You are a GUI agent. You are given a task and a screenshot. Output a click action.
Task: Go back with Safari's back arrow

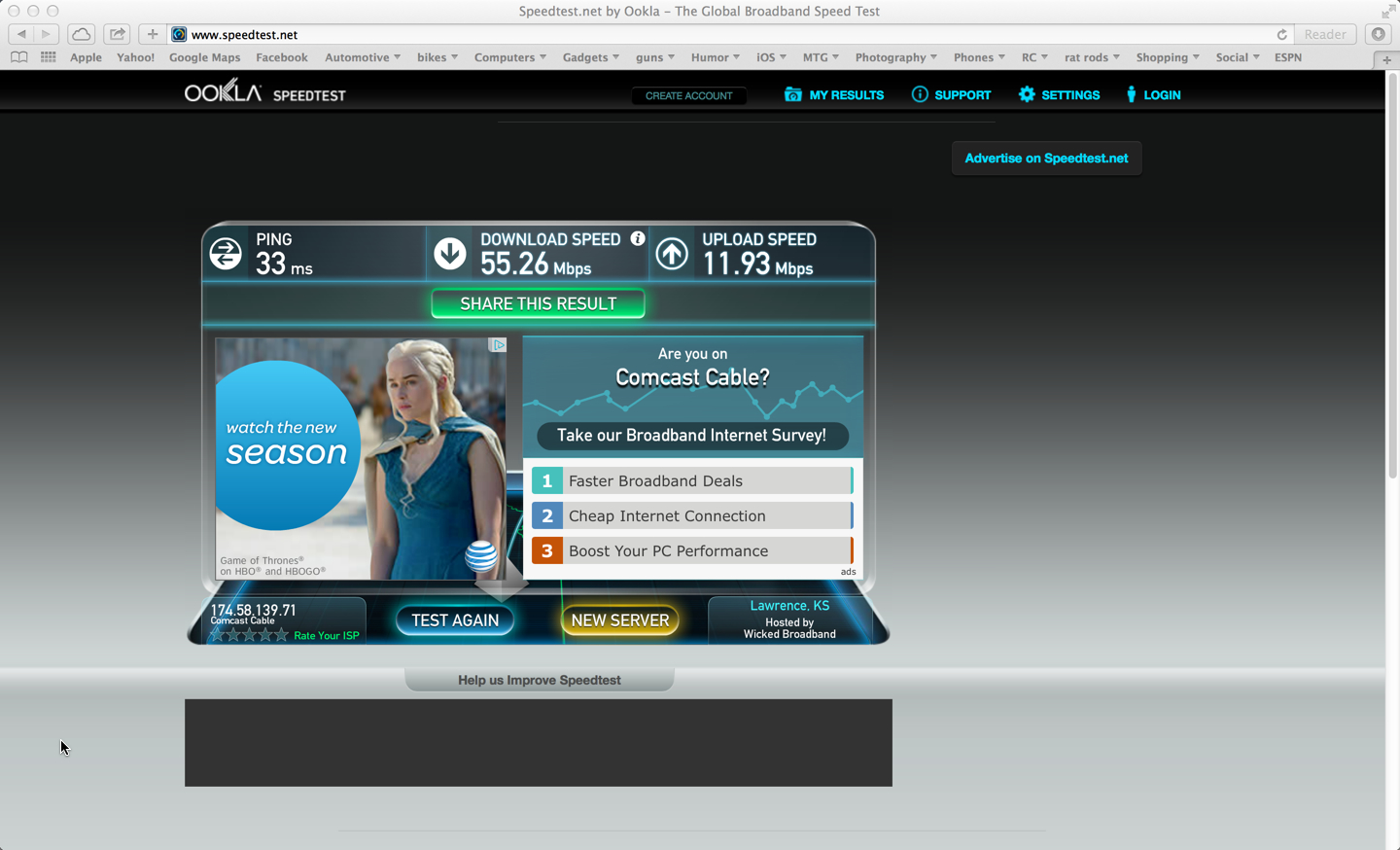coord(21,34)
